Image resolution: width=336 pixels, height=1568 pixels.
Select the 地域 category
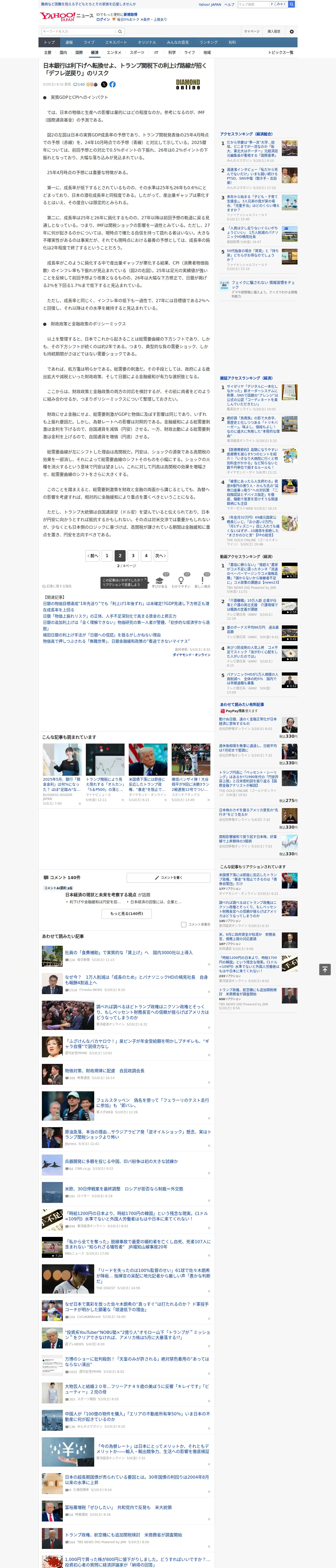(x=207, y=52)
